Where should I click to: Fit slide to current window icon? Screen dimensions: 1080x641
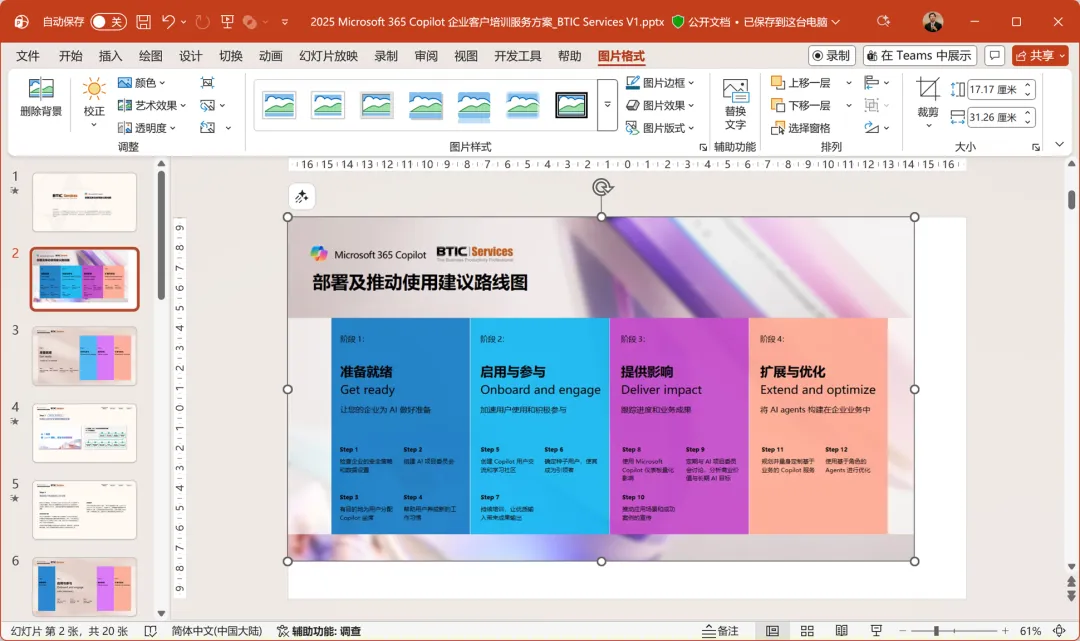click(x=1060, y=631)
